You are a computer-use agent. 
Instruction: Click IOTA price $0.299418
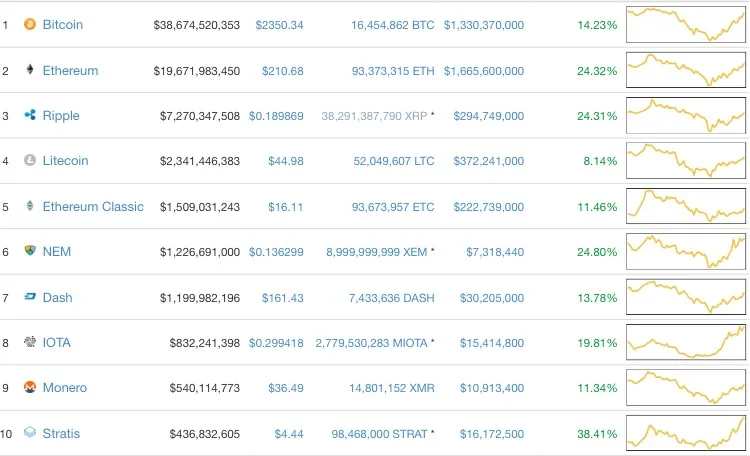click(276, 343)
